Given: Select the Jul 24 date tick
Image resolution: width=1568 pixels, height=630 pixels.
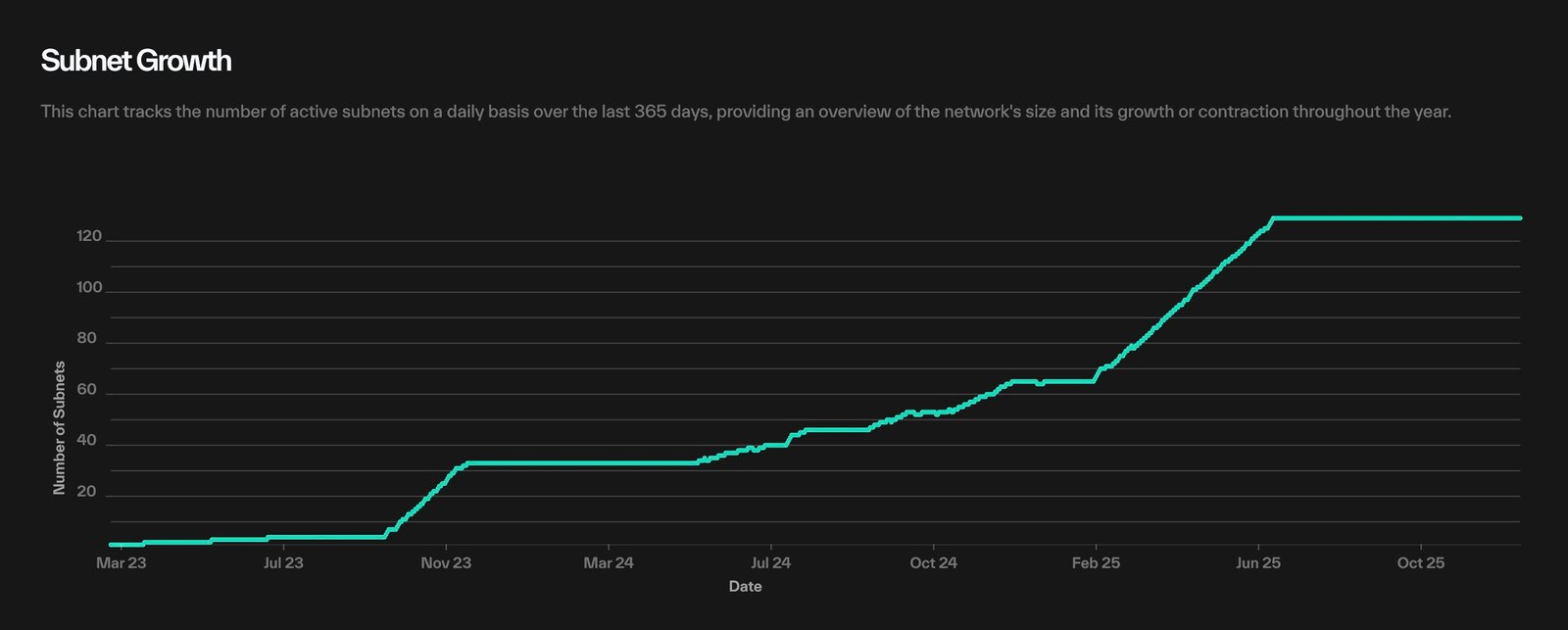Looking at the screenshot, I should pyautogui.click(x=770, y=562).
